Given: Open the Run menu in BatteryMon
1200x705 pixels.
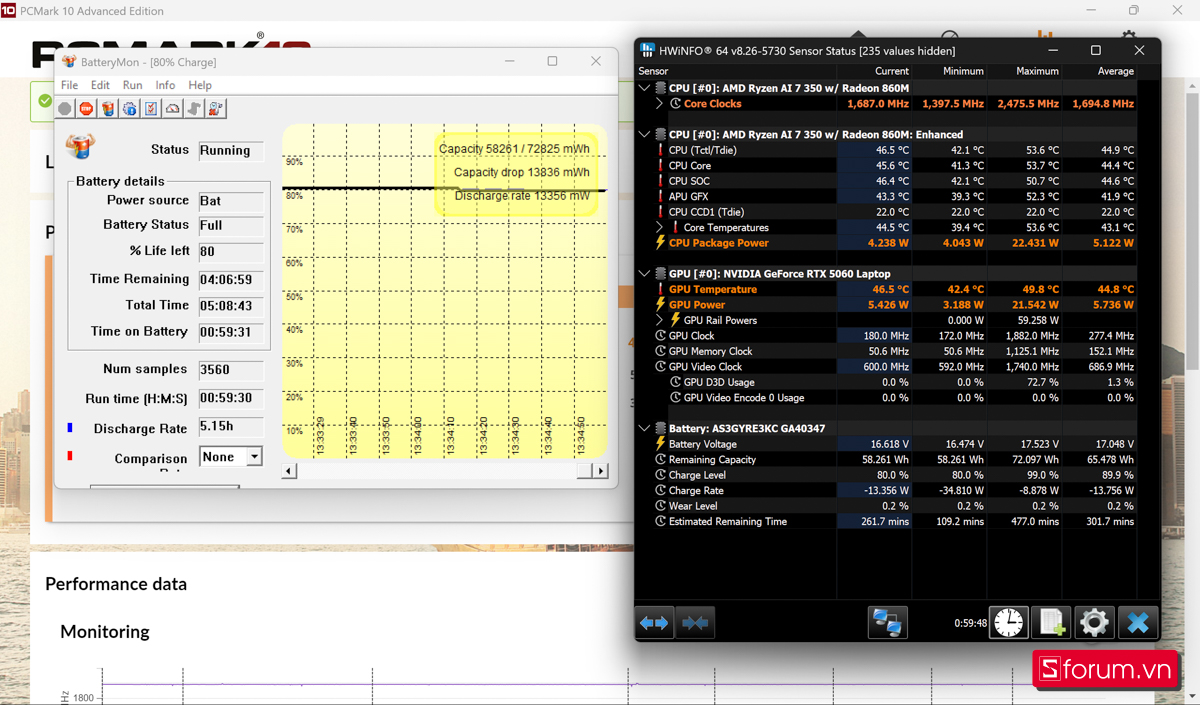Looking at the screenshot, I should tap(132, 85).
